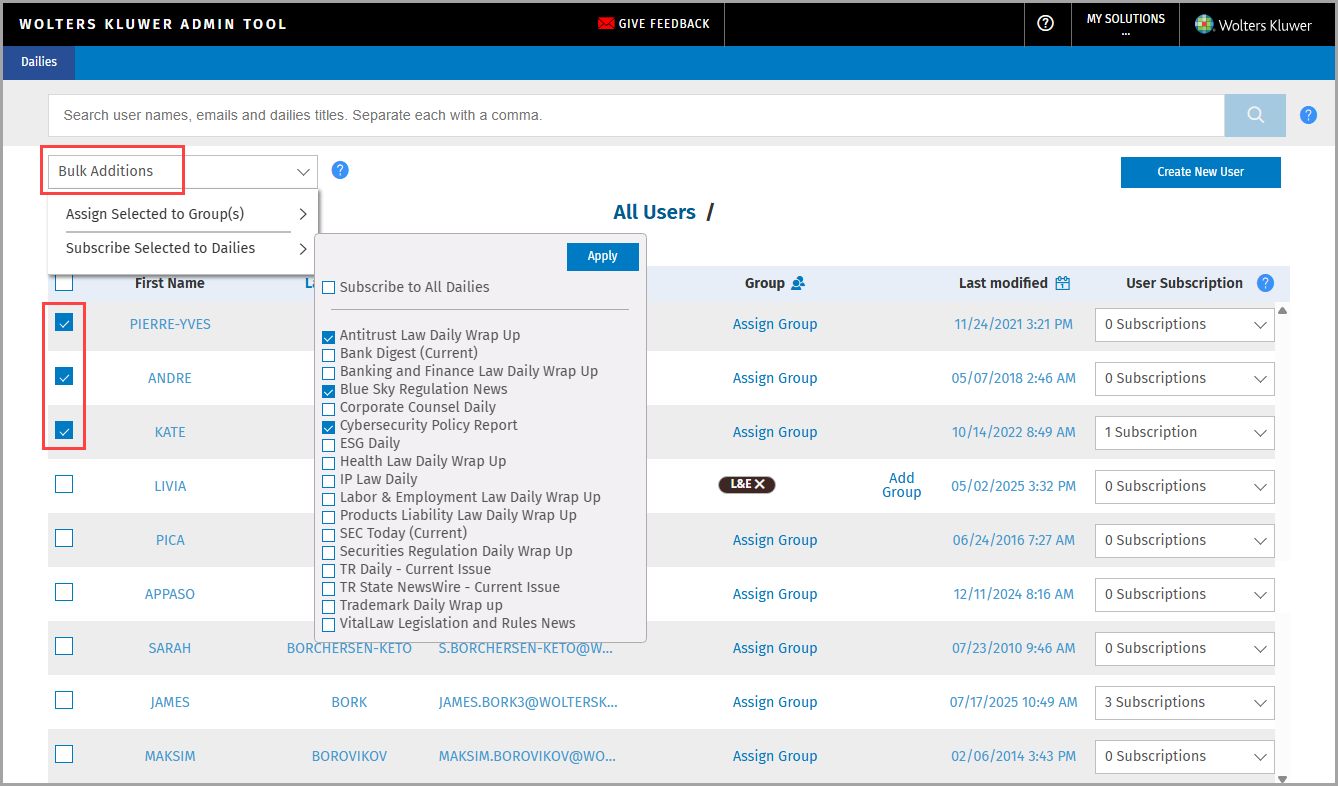Open search help icon beside search bar

coord(1308,115)
